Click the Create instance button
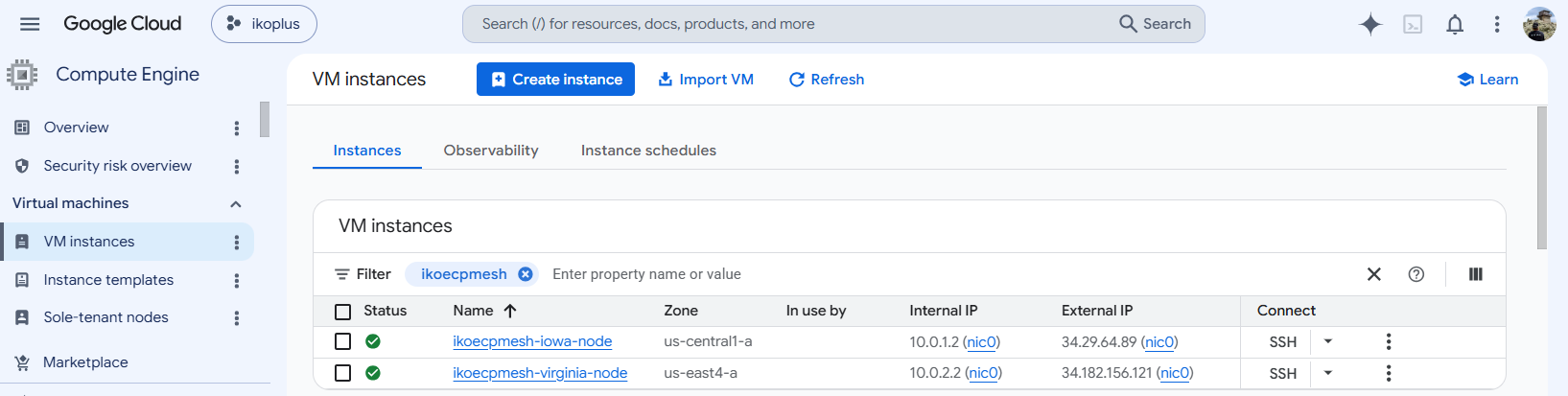The image size is (1568, 396). [x=555, y=80]
